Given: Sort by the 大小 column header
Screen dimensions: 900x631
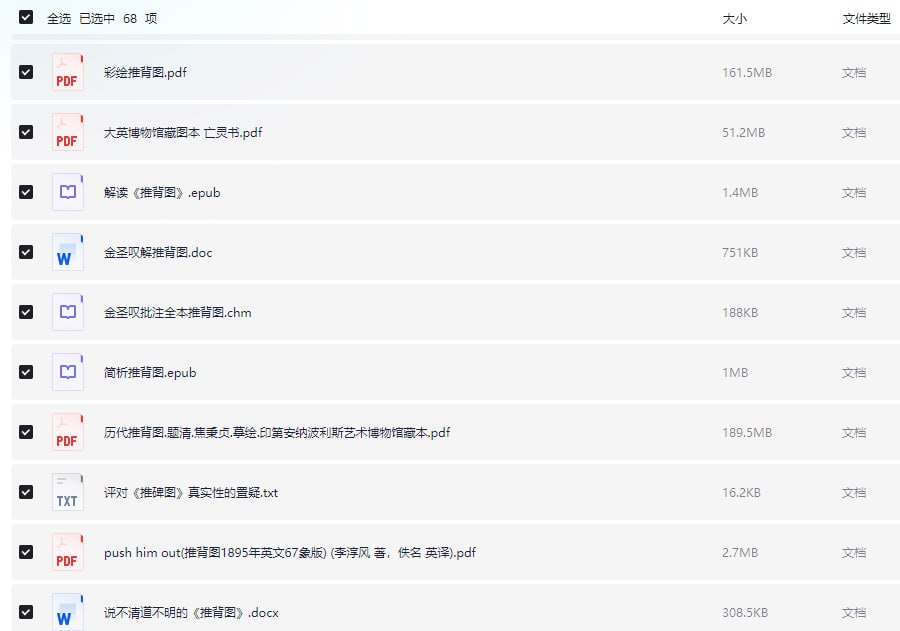Looking at the screenshot, I should [735, 19].
